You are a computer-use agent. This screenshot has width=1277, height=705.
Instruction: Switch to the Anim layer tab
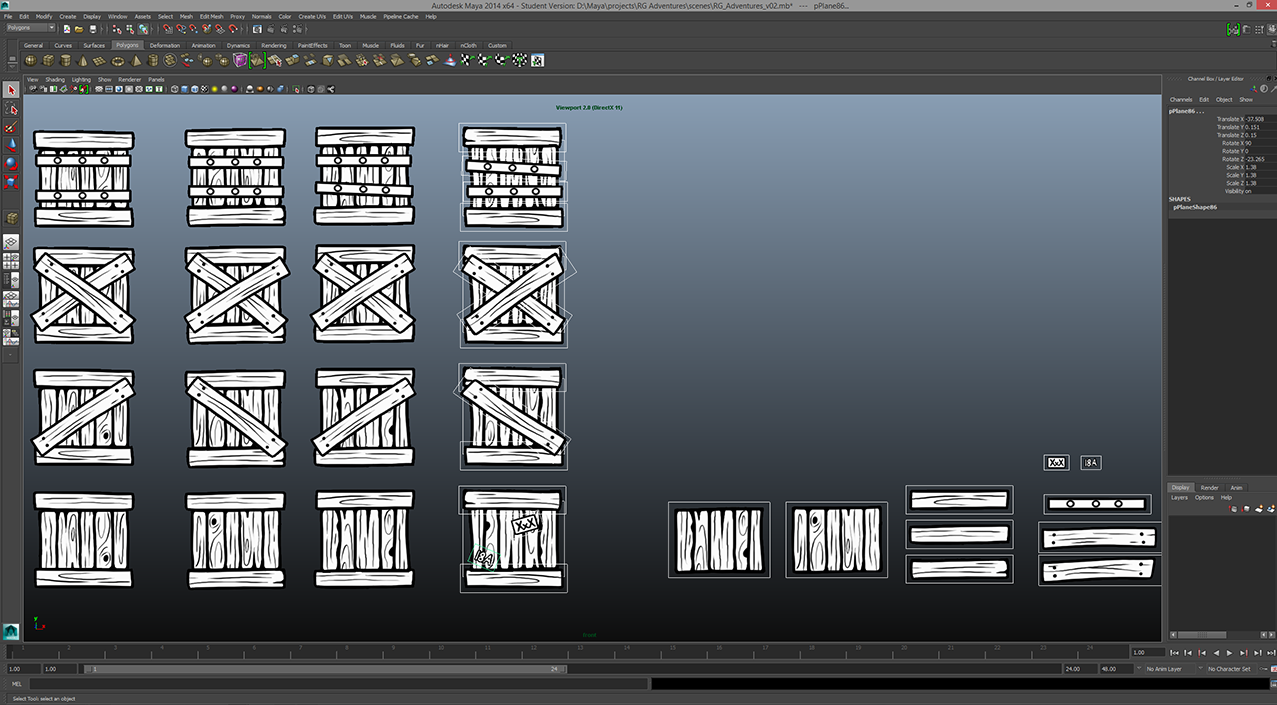point(1236,488)
